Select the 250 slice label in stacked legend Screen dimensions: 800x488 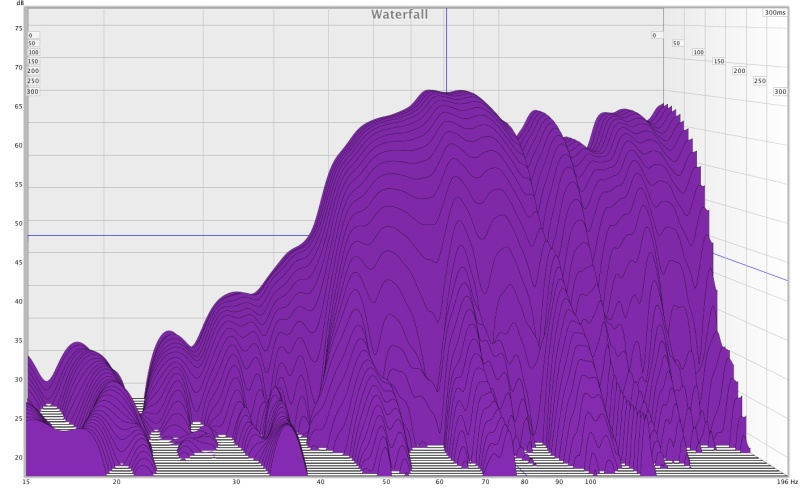pos(33,81)
